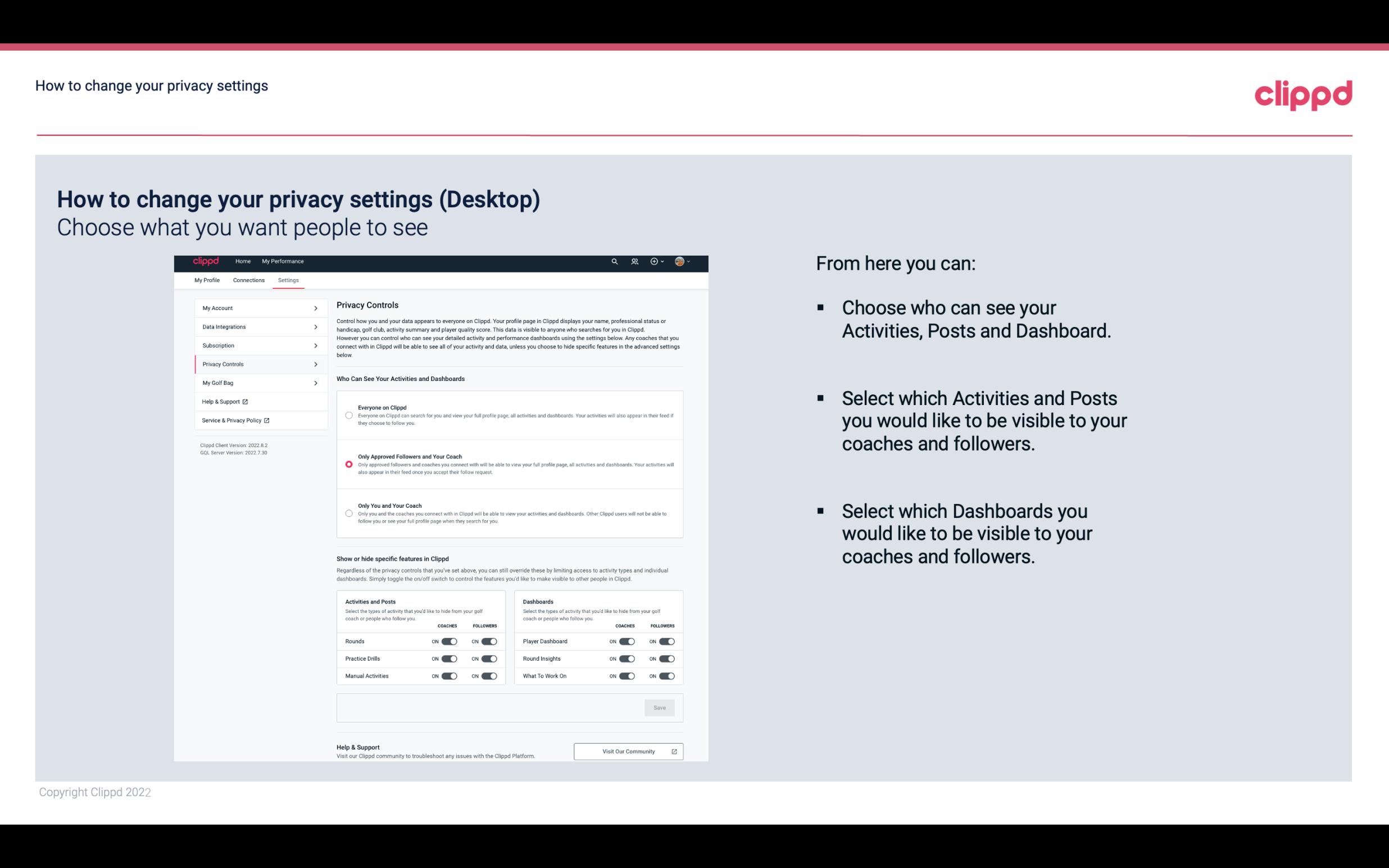Switch to the My Performance tab
The width and height of the screenshot is (1389, 868).
click(x=282, y=261)
